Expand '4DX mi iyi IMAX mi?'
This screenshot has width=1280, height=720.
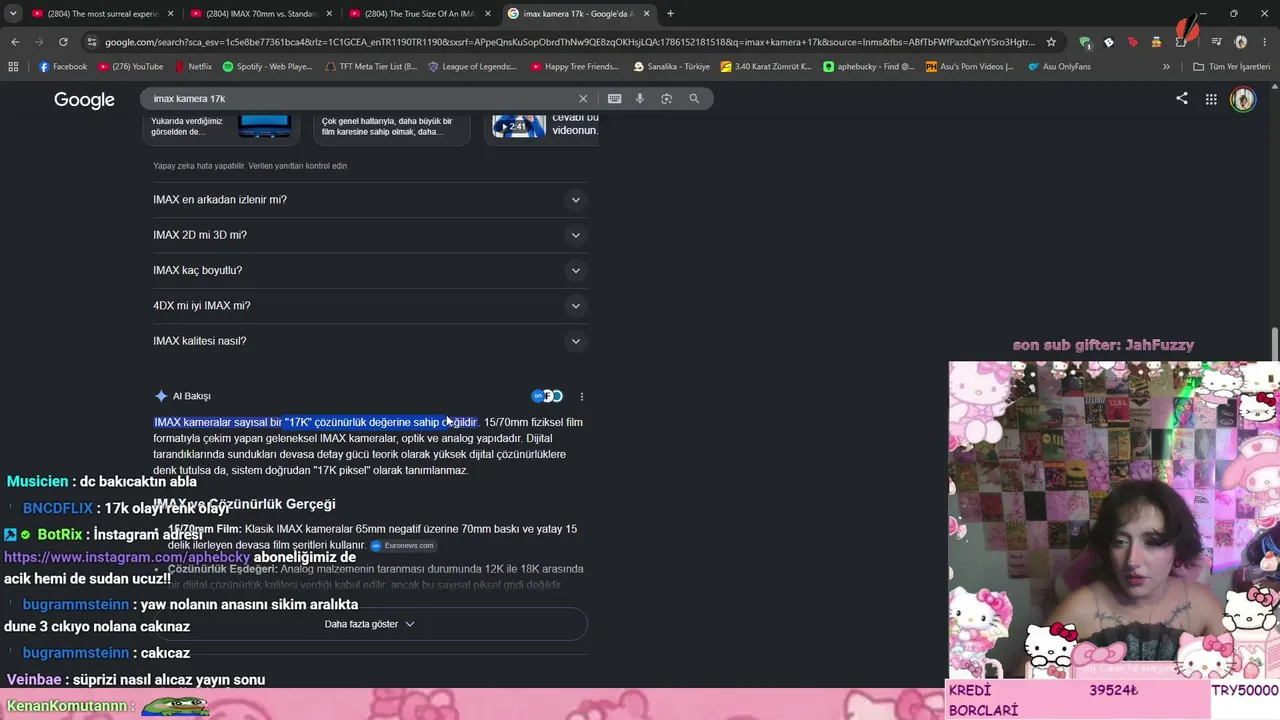click(x=369, y=306)
